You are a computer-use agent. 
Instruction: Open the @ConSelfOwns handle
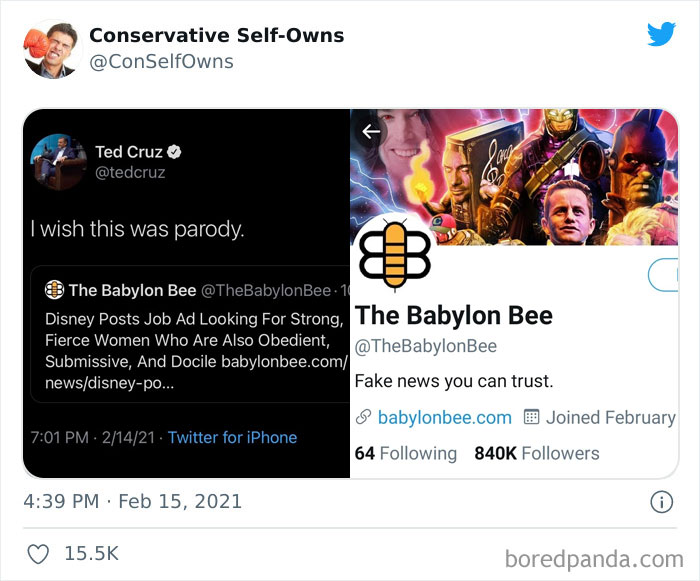[161, 62]
